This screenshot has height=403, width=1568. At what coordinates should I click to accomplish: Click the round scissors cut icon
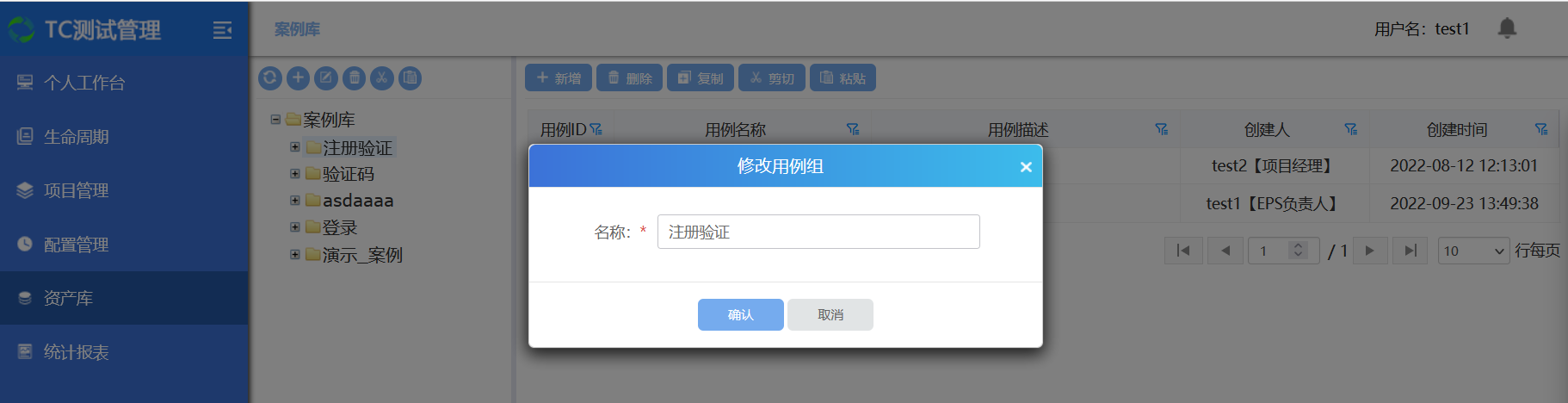pyautogui.click(x=382, y=78)
